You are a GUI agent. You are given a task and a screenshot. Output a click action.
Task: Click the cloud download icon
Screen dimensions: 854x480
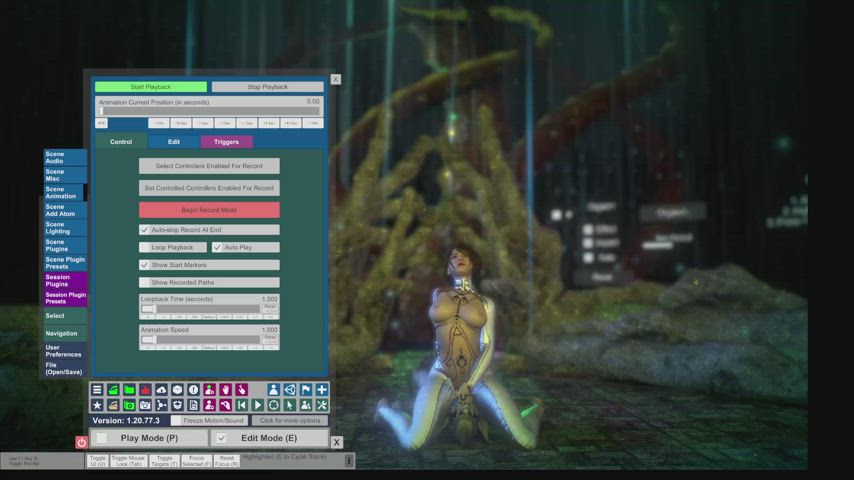(161, 390)
